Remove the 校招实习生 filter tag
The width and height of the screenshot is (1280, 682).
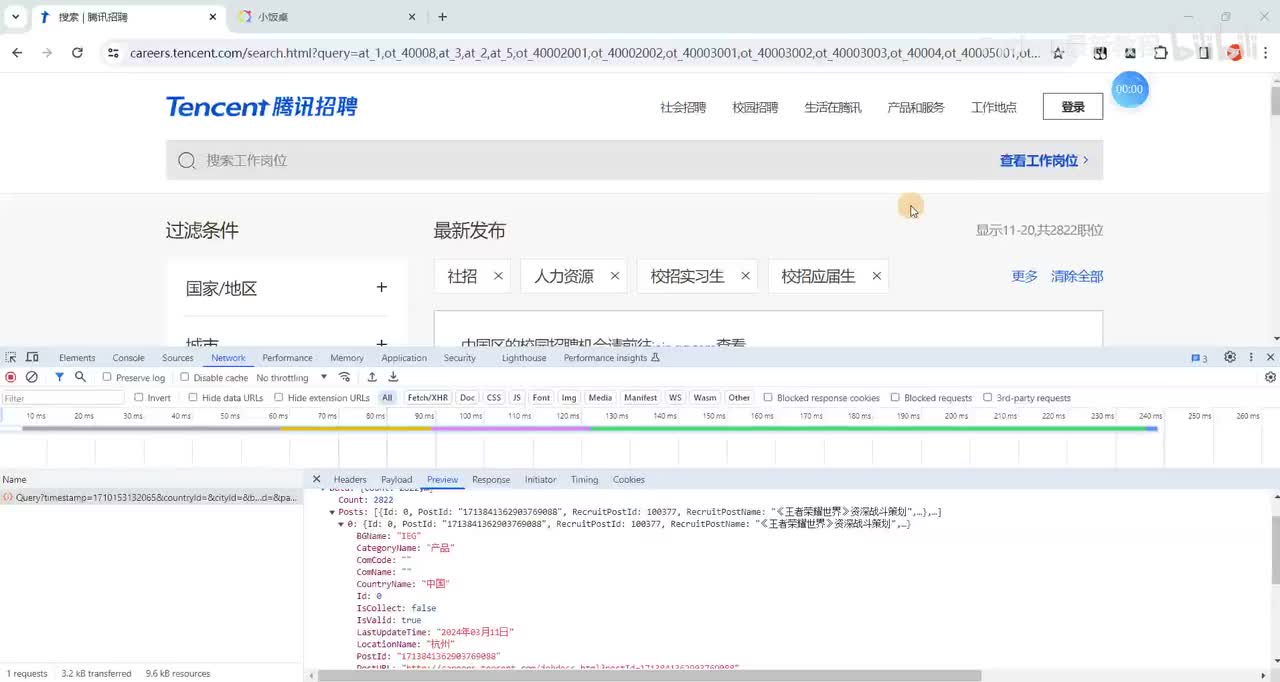(x=745, y=276)
